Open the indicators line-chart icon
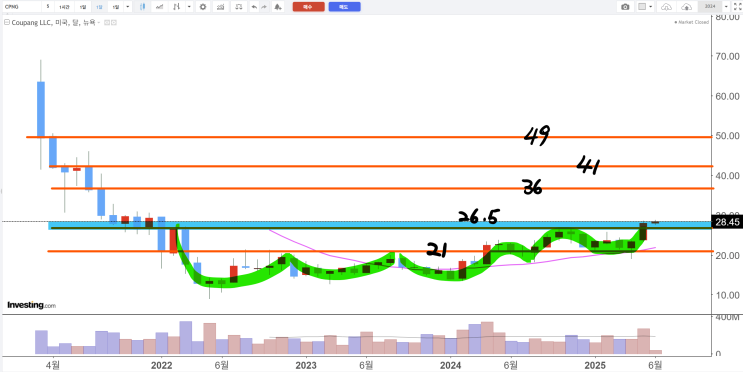The height and width of the screenshot is (372, 743). click(160, 7)
